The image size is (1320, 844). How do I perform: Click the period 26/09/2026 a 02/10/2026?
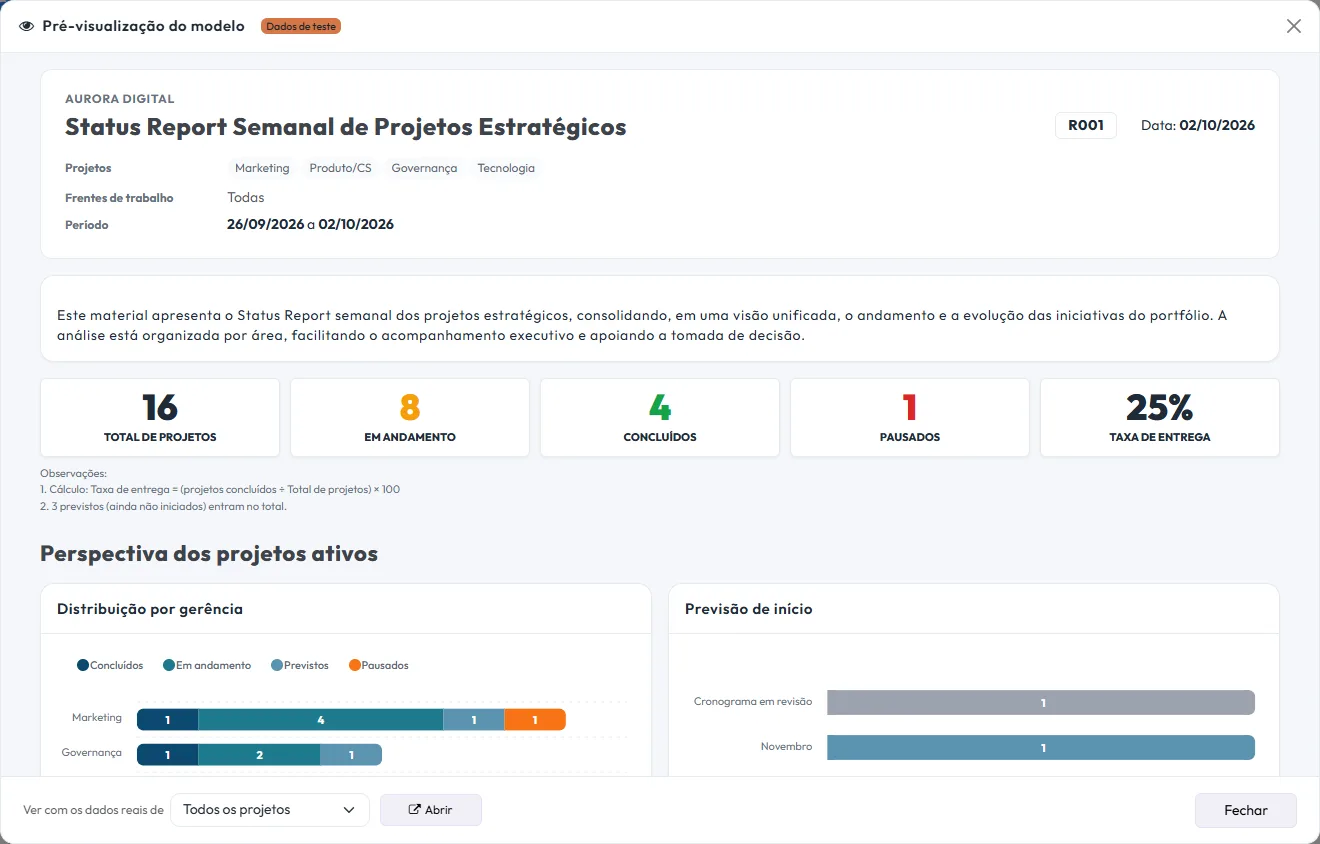[x=310, y=225]
